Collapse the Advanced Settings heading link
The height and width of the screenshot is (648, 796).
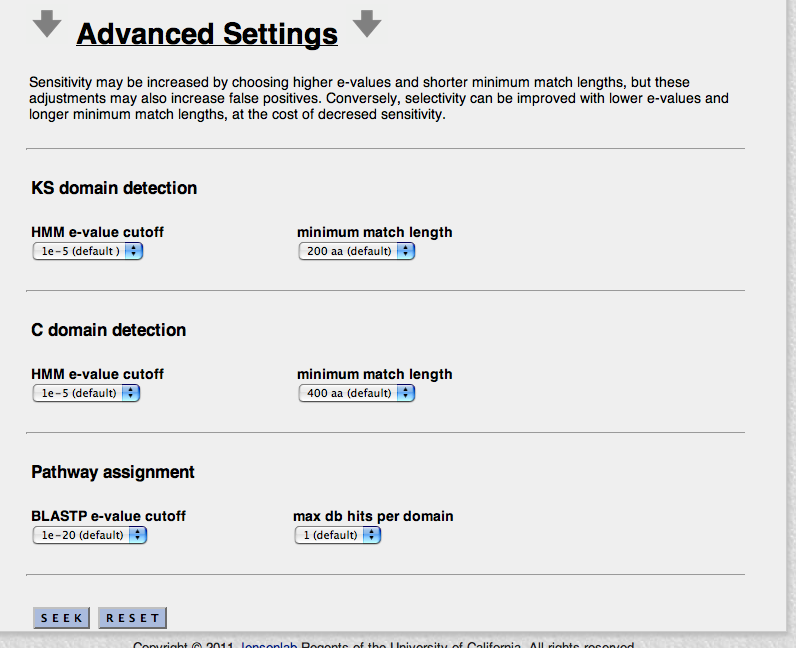click(207, 34)
